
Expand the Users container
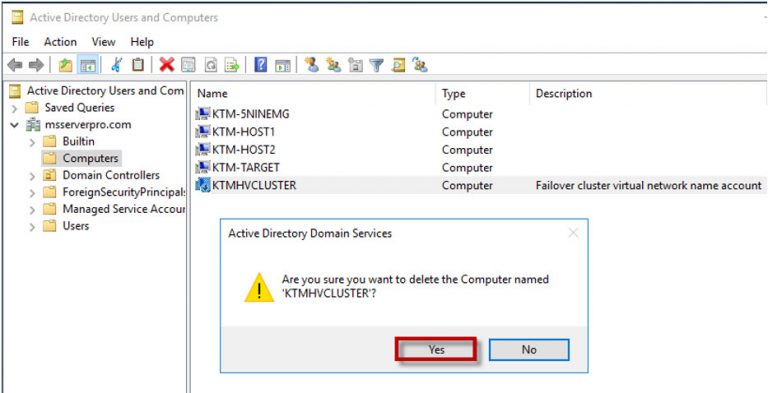click(32, 226)
